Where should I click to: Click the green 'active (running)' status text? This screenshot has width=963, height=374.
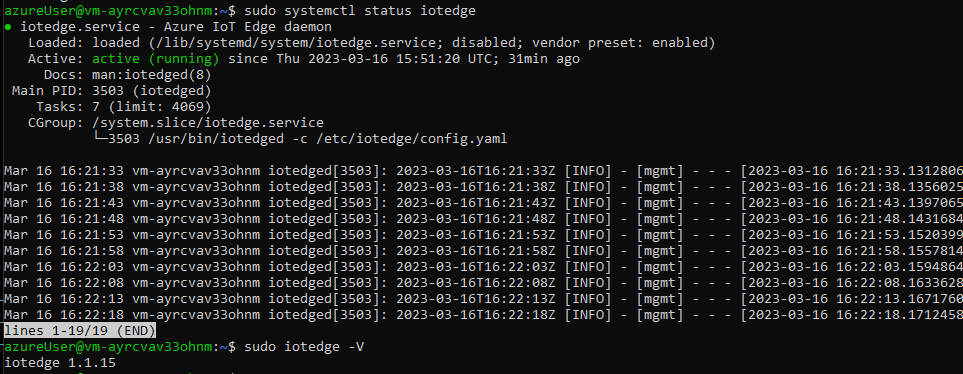pyautogui.click(x=155, y=59)
